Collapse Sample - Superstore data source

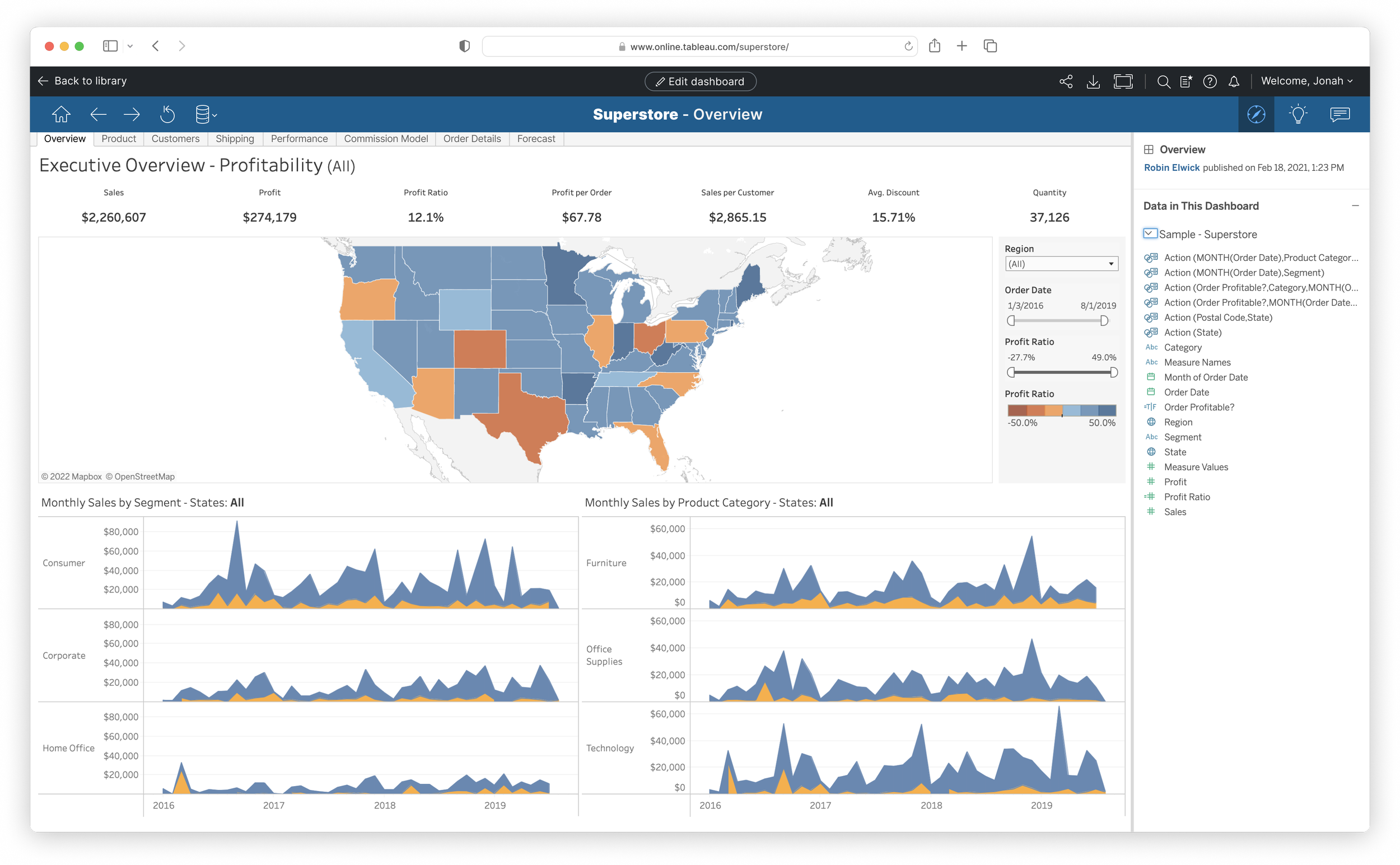pos(1150,233)
